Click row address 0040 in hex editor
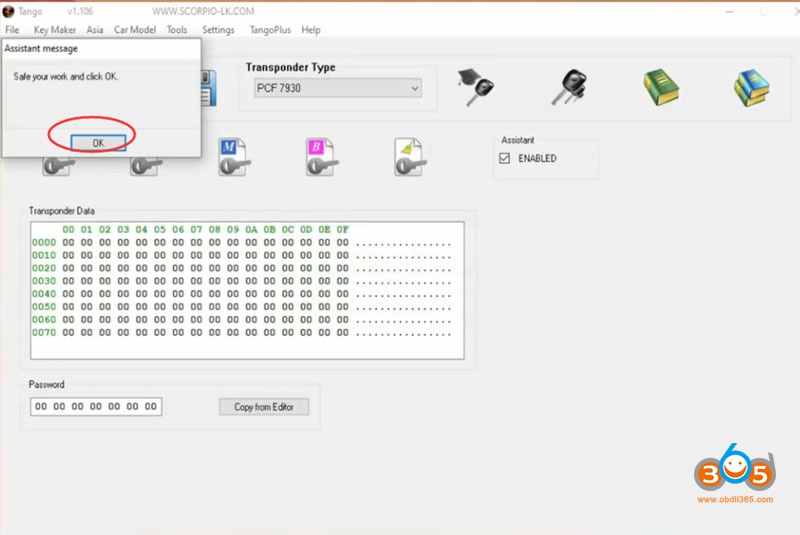 tap(44, 294)
